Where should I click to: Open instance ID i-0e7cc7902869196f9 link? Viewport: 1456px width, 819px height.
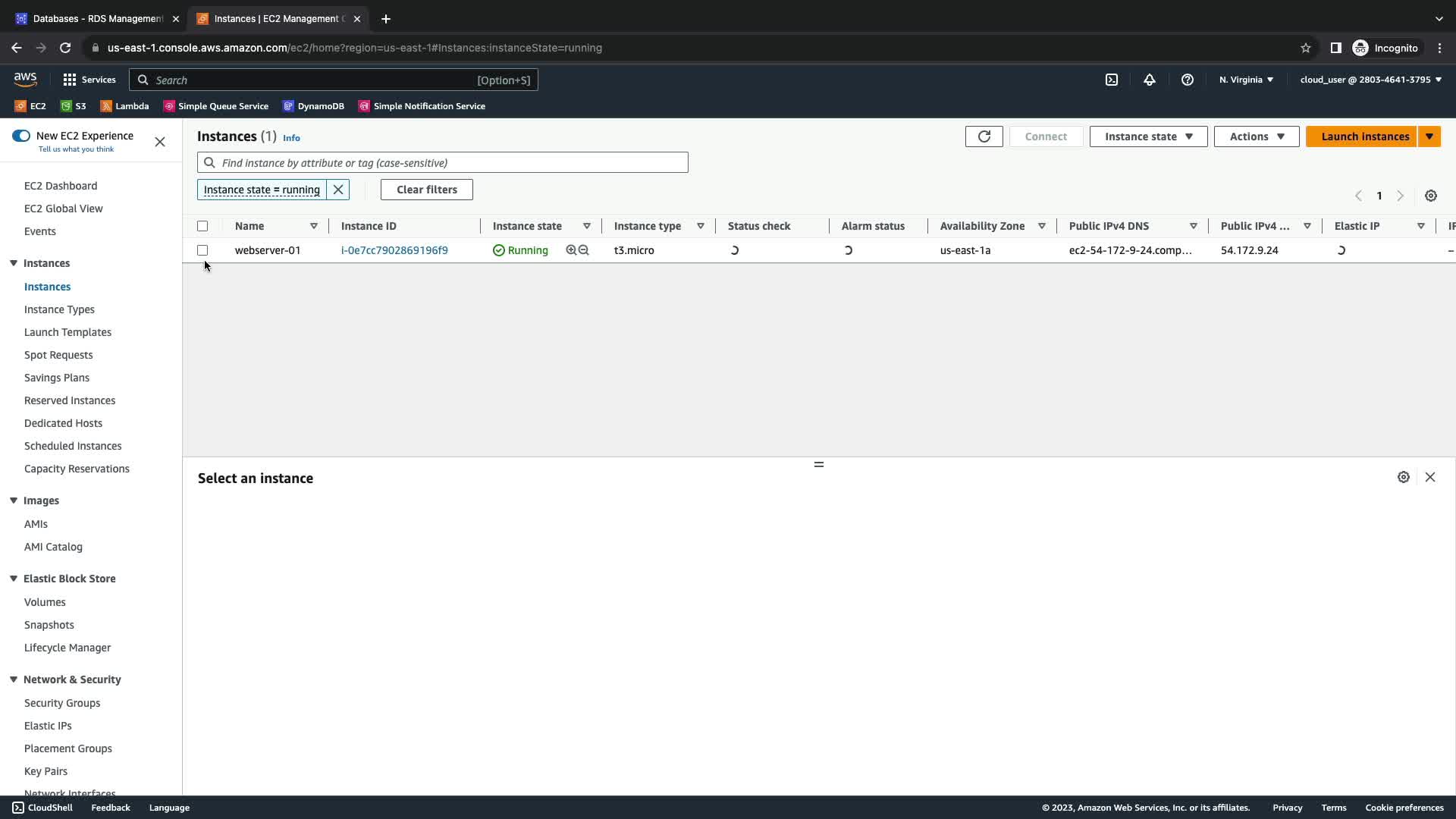[x=394, y=250]
